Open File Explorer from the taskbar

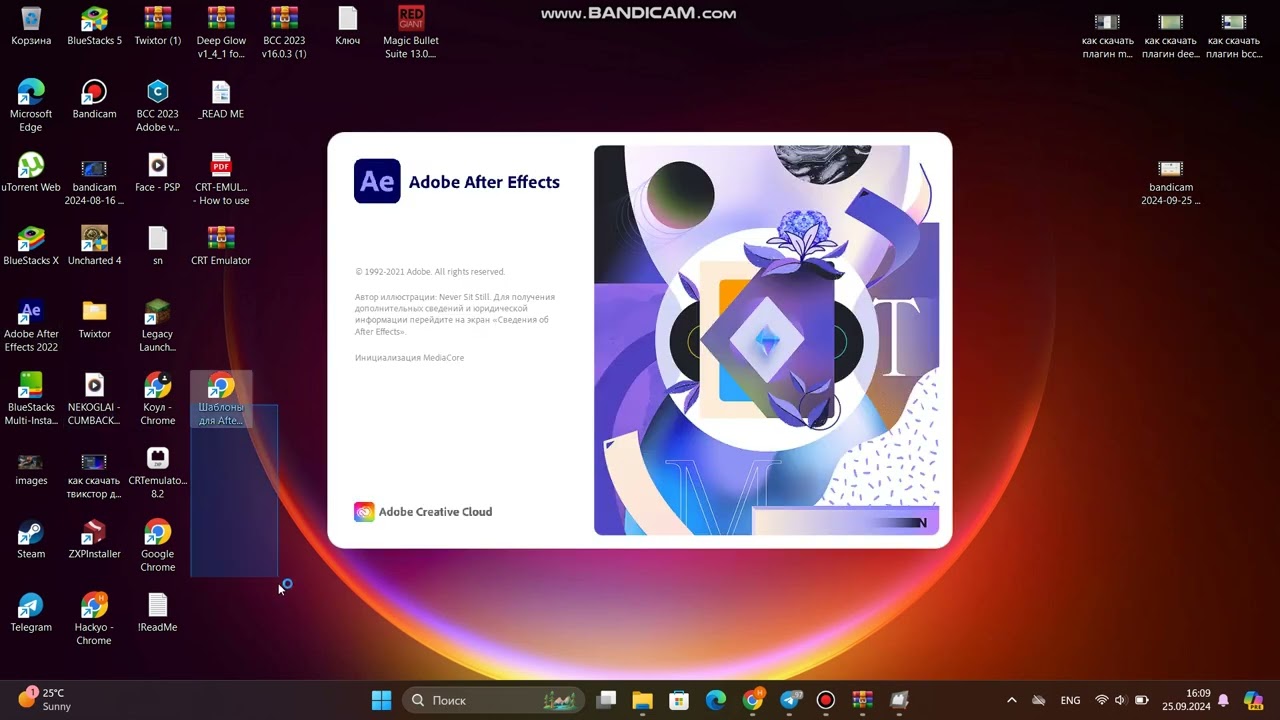coord(642,700)
